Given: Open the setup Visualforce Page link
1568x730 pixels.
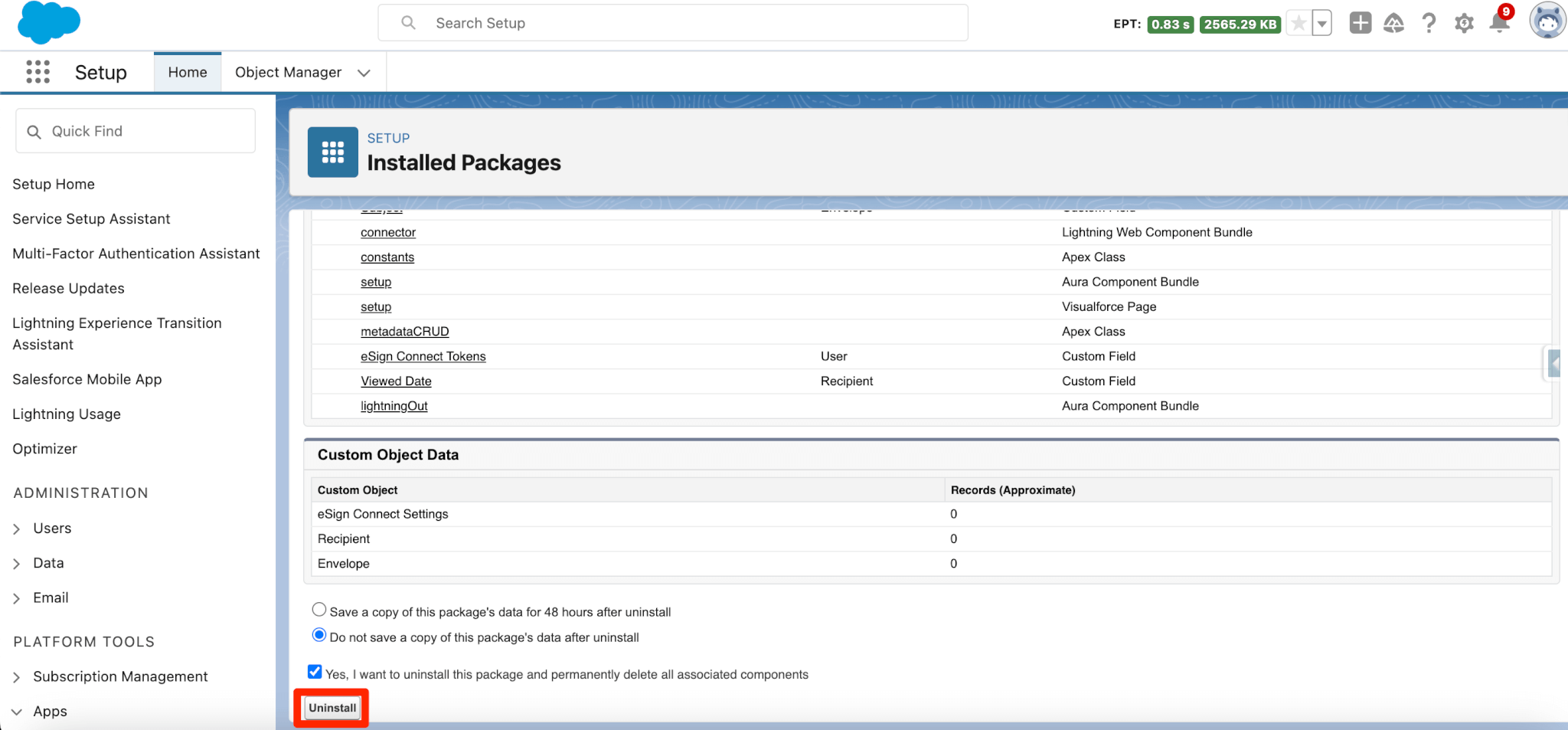Looking at the screenshot, I should [376, 306].
